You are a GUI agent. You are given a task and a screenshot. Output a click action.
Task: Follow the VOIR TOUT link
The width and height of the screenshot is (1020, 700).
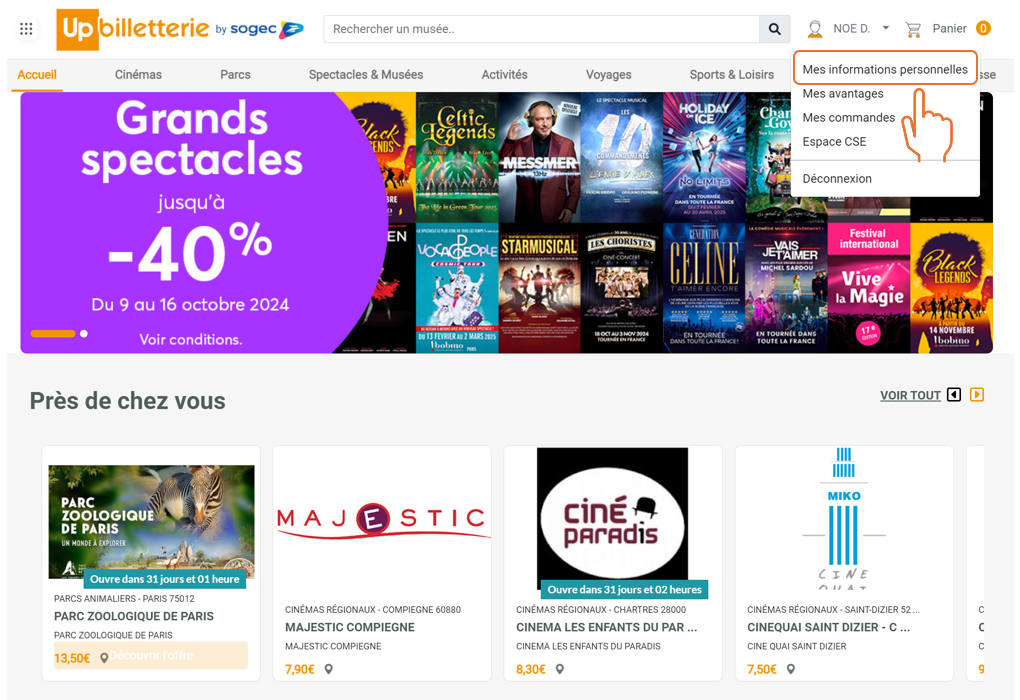point(910,396)
